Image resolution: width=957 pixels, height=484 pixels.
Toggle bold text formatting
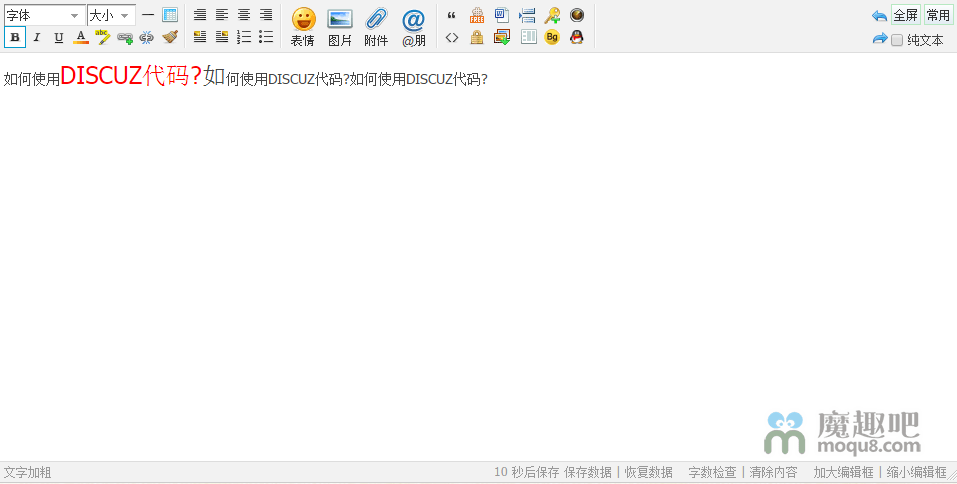coord(15,38)
